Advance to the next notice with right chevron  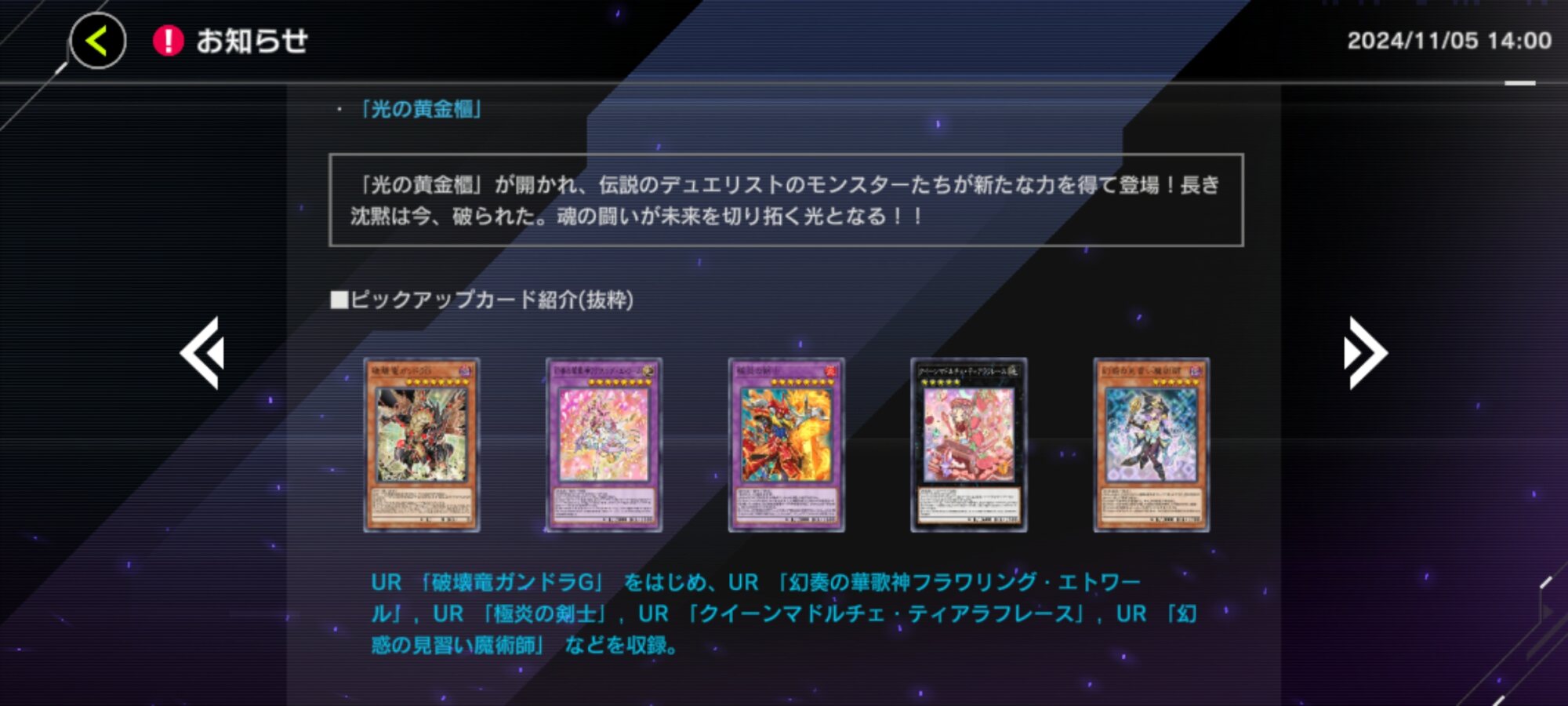pos(1365,353)
